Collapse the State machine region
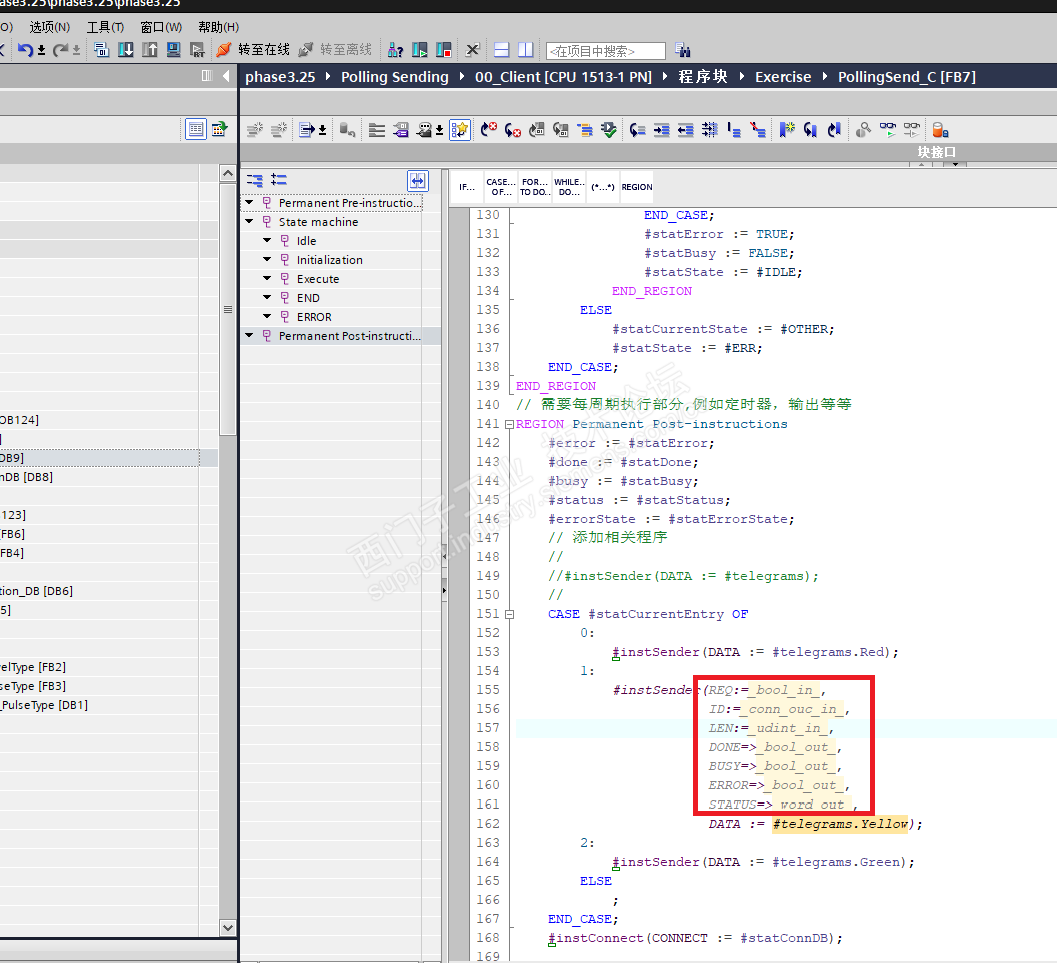The image size is (1057, 963). click(249, 222)
